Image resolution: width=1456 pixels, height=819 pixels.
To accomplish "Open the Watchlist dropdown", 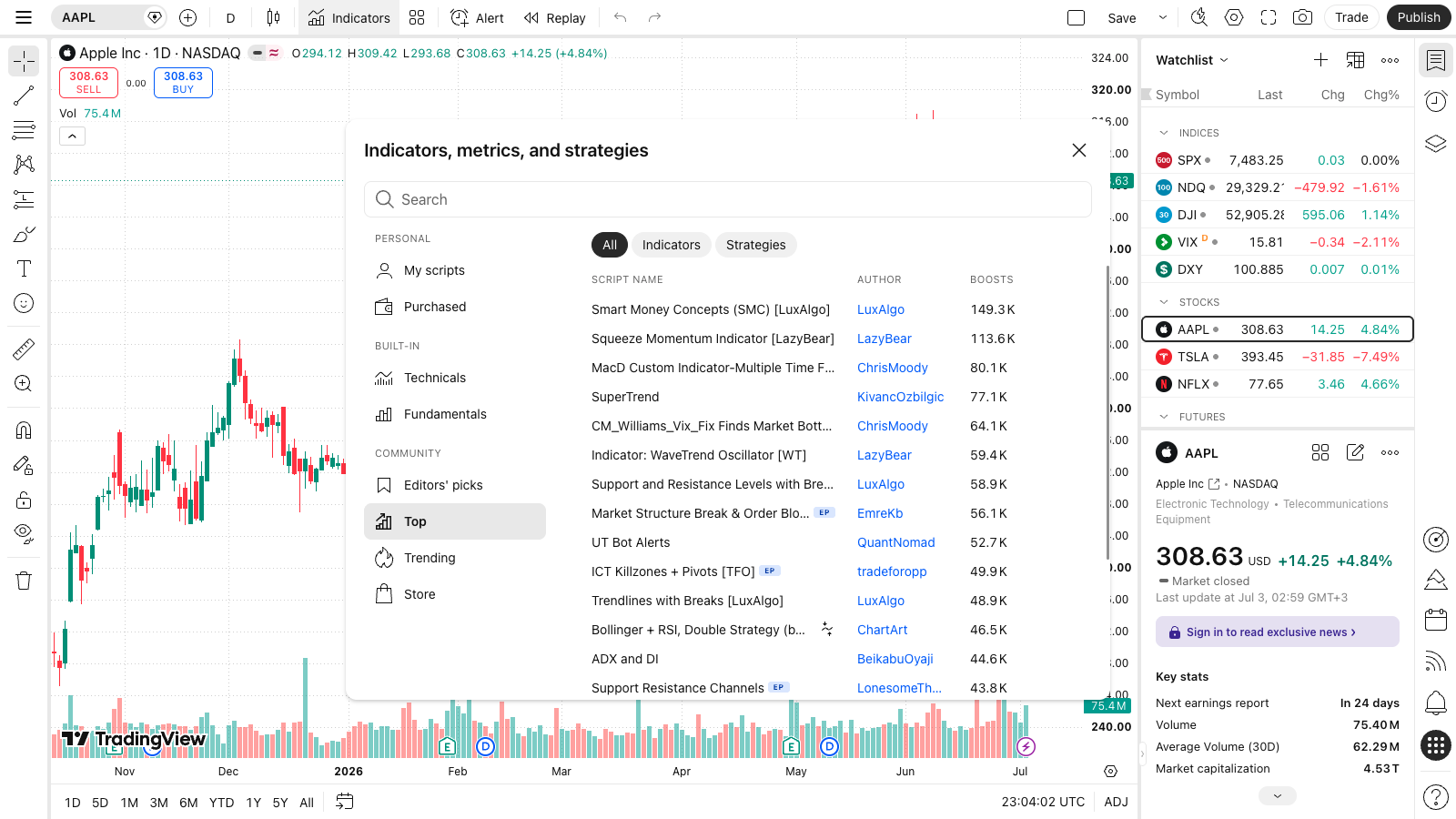I will tap(1192, 60).
